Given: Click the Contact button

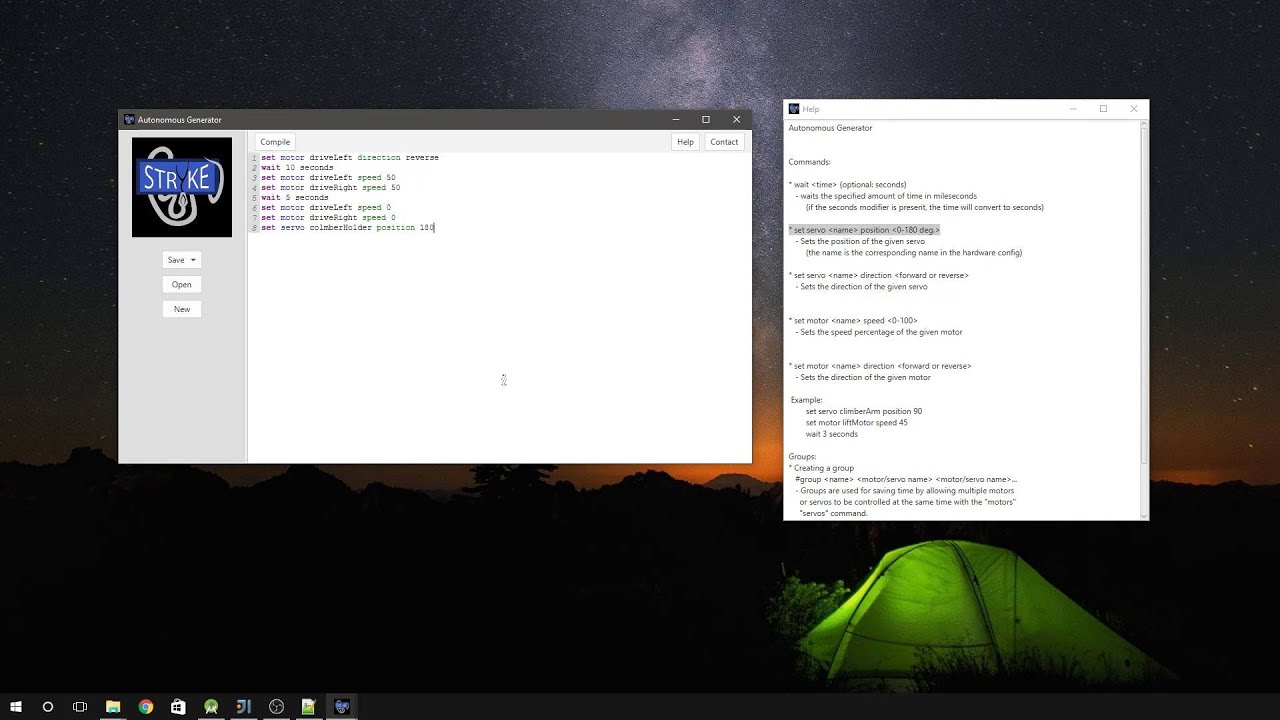Looking at the screenshot, I should coord(724,142).
